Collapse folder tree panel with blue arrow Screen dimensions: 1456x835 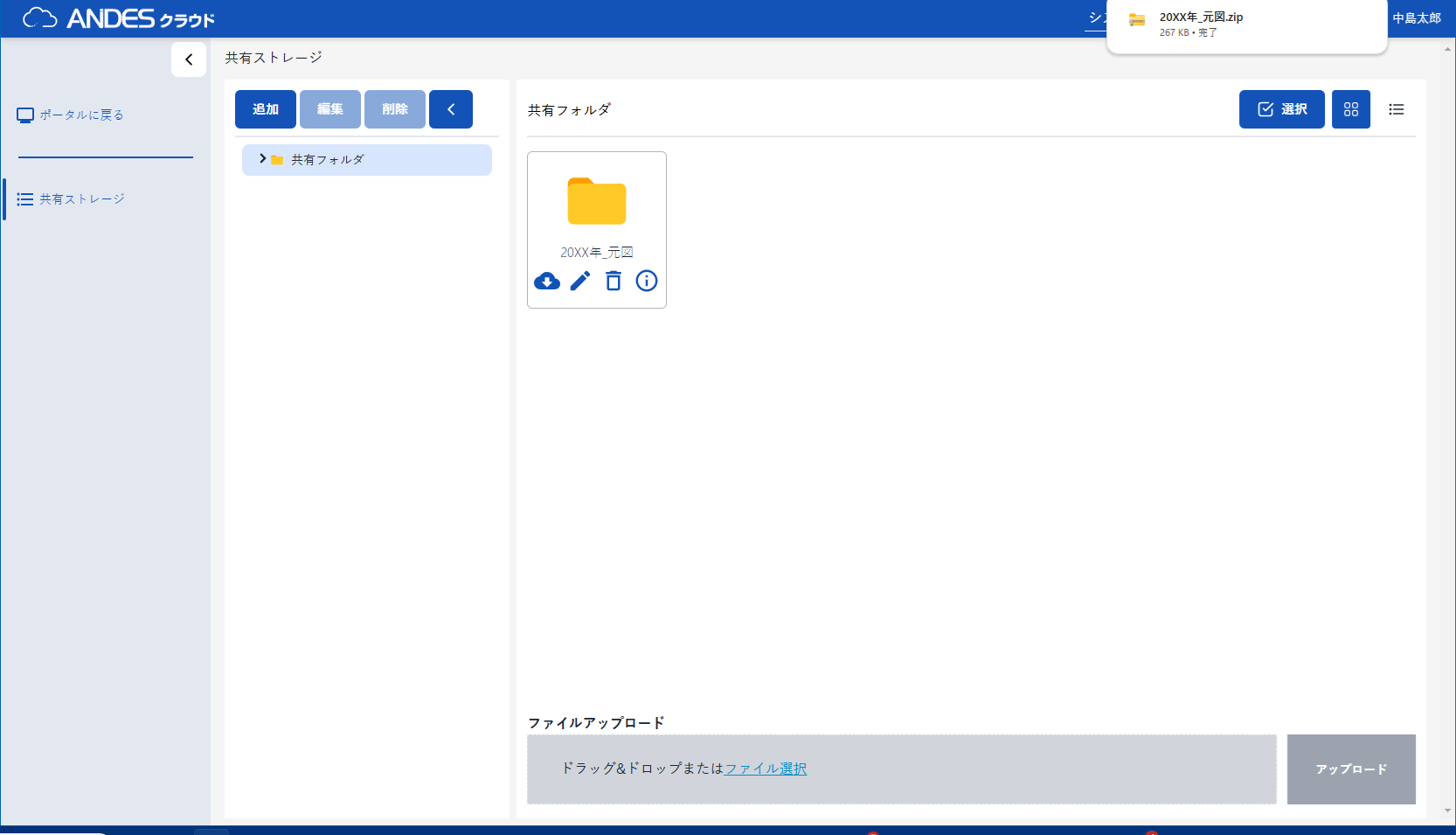(x=451, y=109)
